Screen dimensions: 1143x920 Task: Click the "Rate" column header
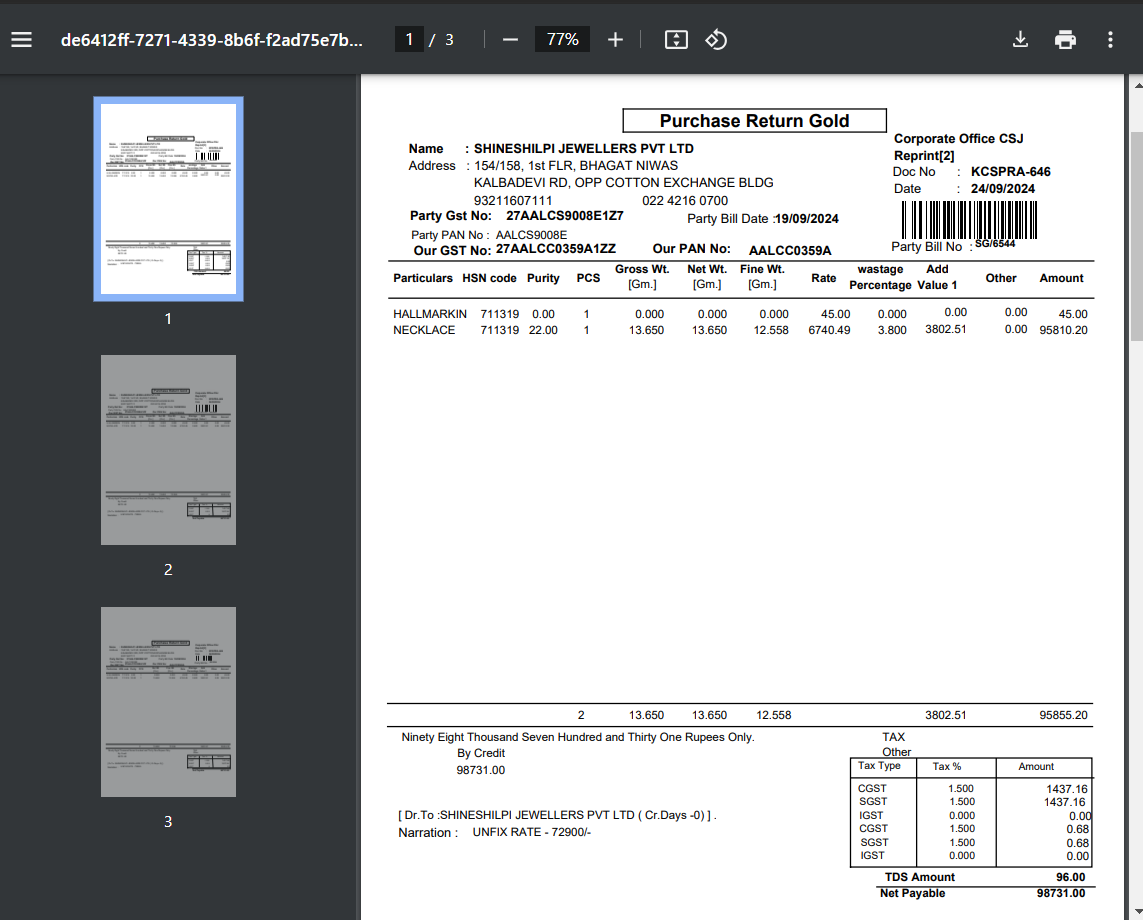824,278
